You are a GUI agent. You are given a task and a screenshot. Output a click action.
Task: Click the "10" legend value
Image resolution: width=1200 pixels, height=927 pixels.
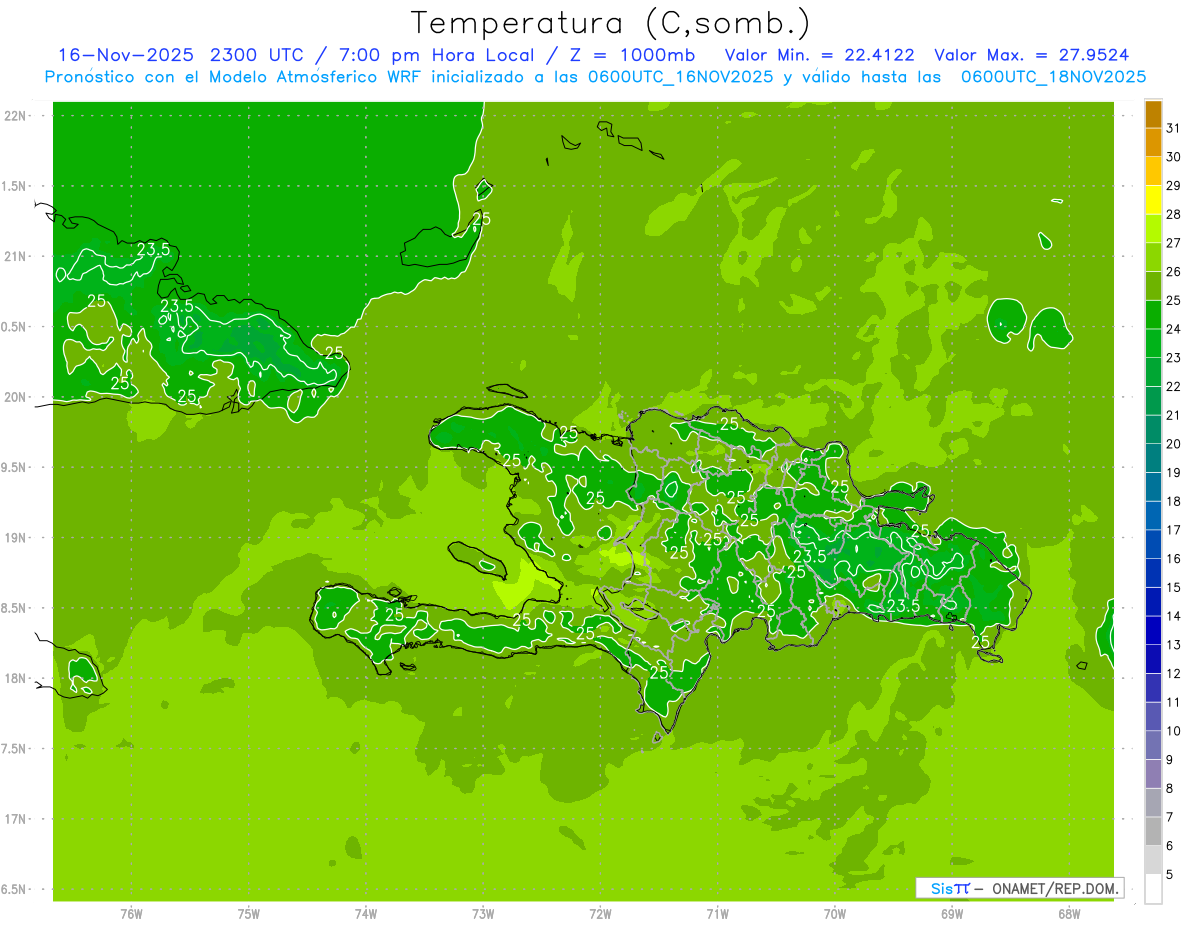(1174, 731)
